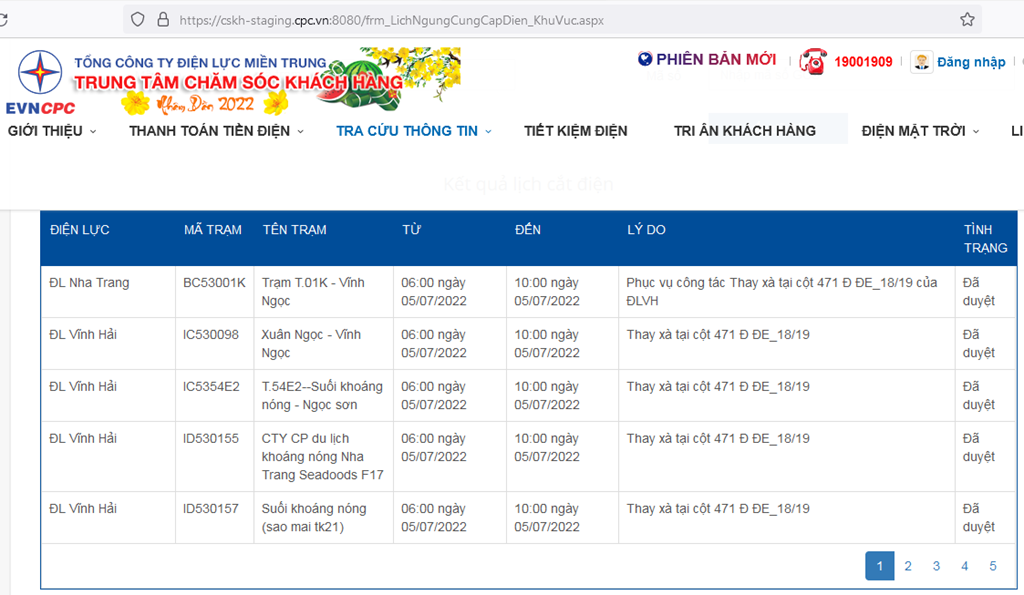This screenshot has width=1024, height=595.
Task: Open the Thanh toán tiền điện dropdown
Action: coord(217,131)
